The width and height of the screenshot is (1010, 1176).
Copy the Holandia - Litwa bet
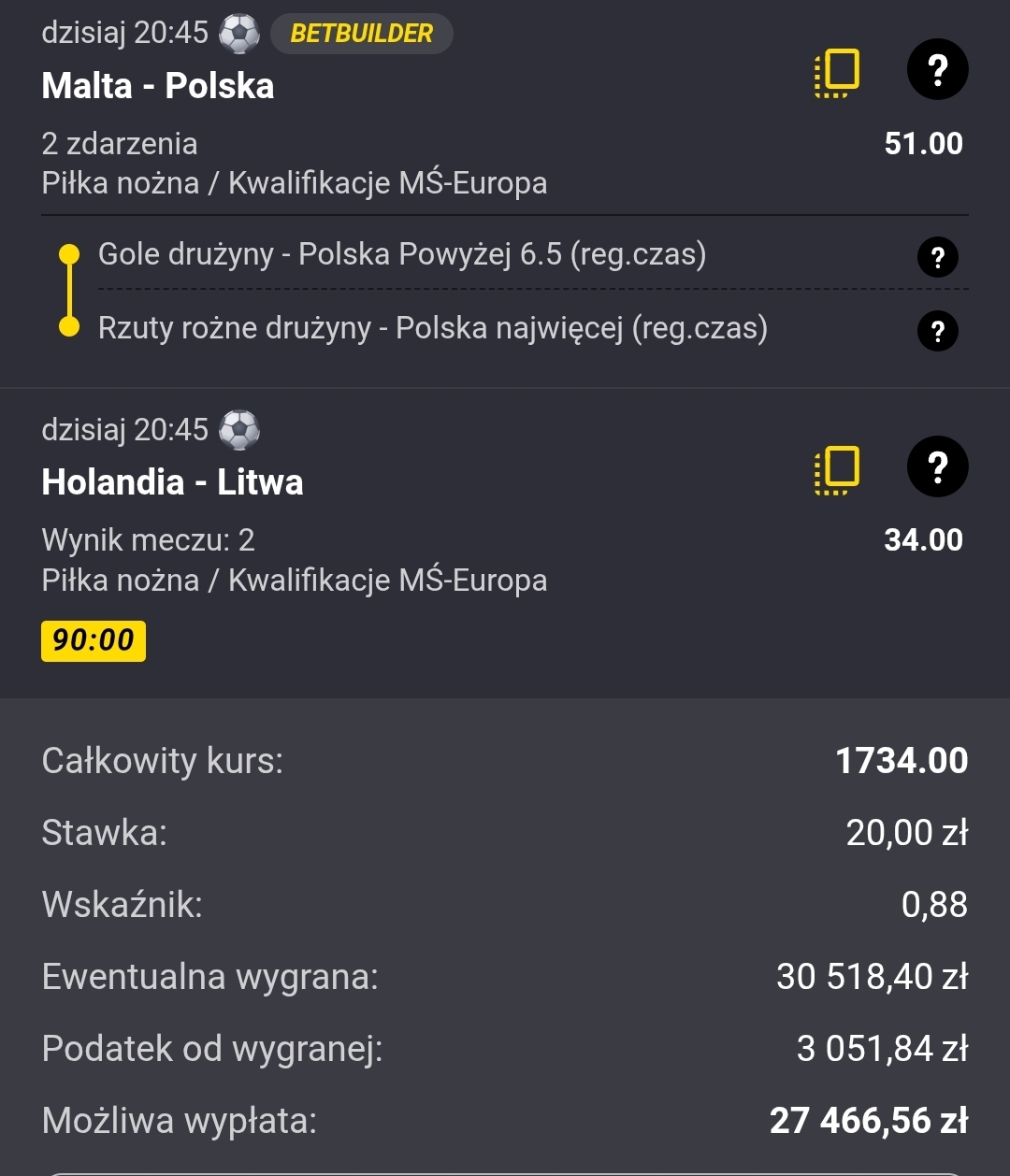pos(837,469)
